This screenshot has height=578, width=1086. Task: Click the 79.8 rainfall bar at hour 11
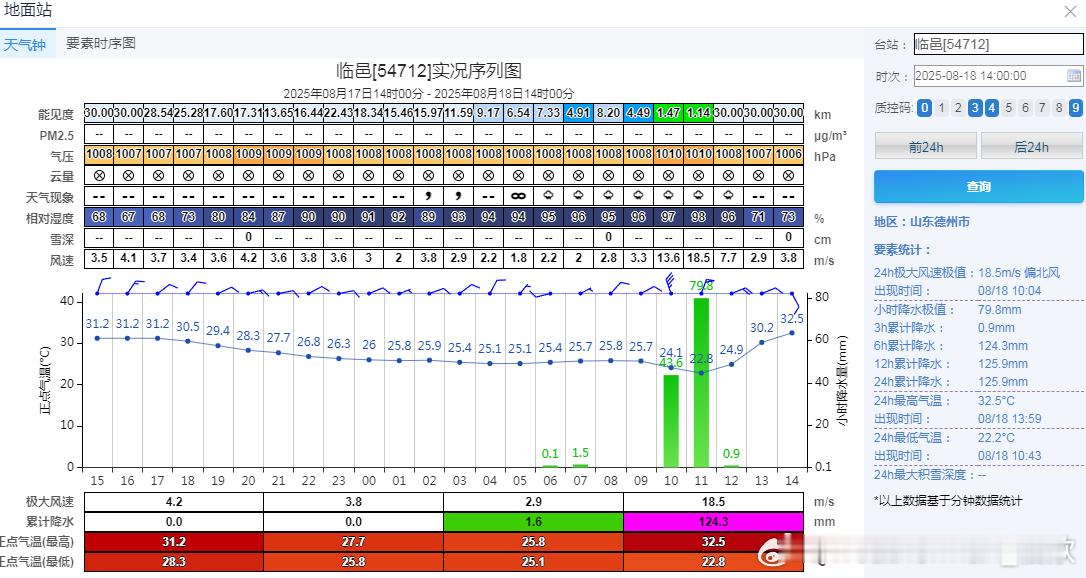tap(701, 382)
